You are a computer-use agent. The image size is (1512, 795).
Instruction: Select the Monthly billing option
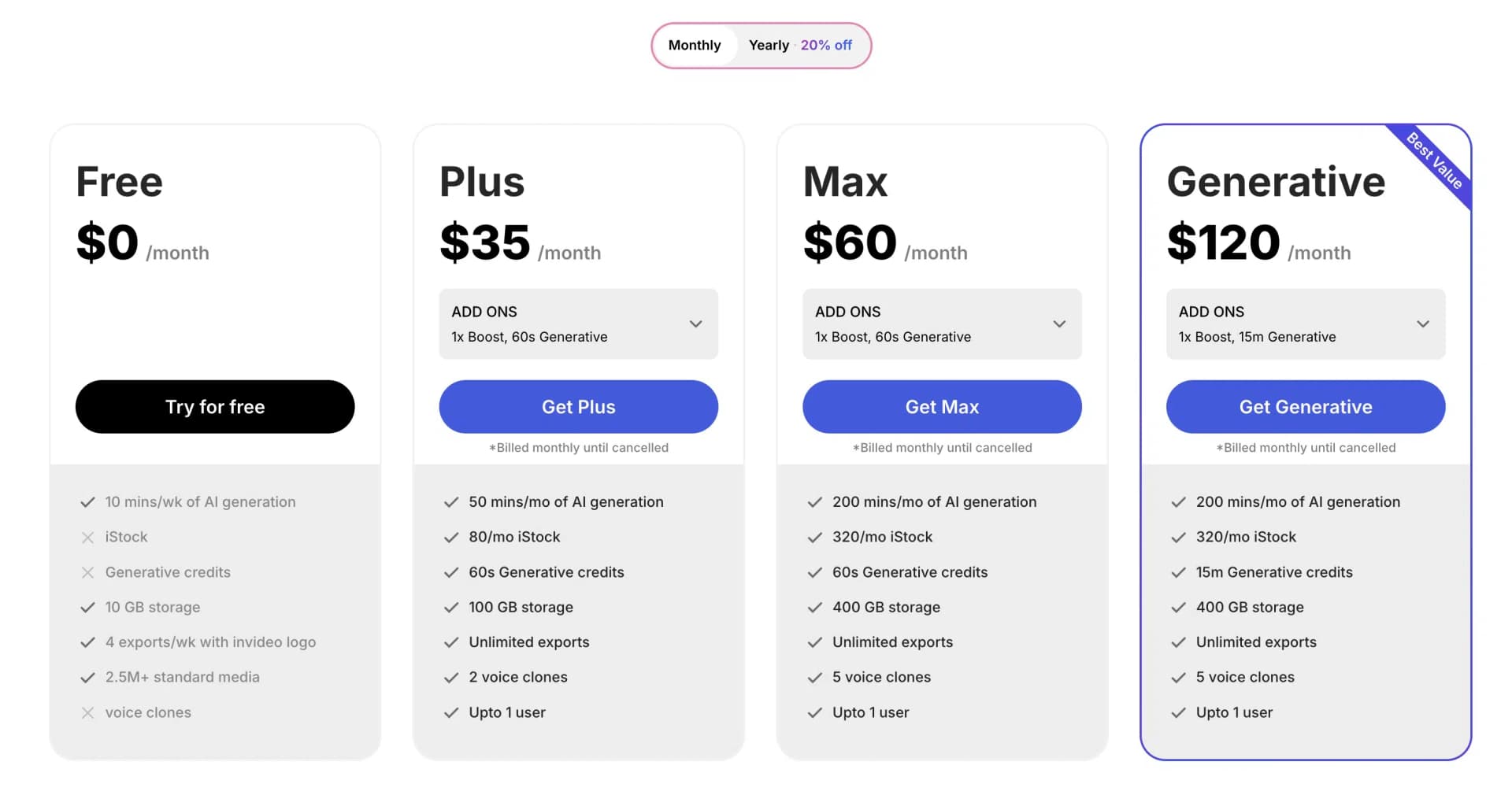pyautogui.click(x=695, y=45)
